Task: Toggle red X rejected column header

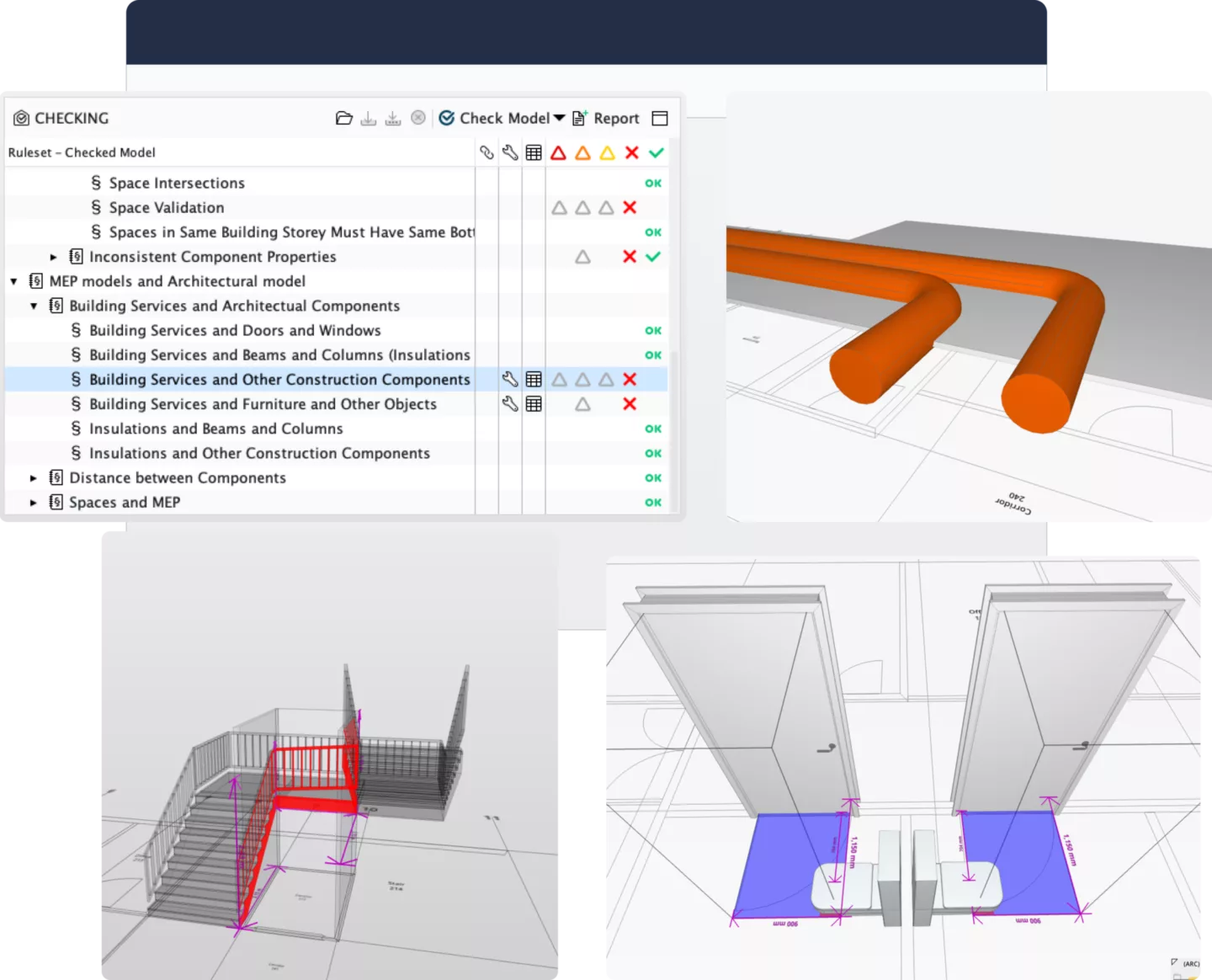Action: (x=632, y=152)
